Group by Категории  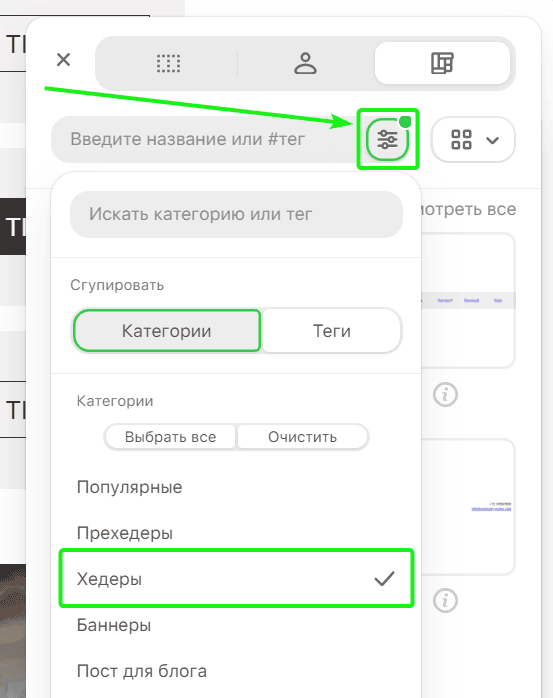click(x=167, y=331)
